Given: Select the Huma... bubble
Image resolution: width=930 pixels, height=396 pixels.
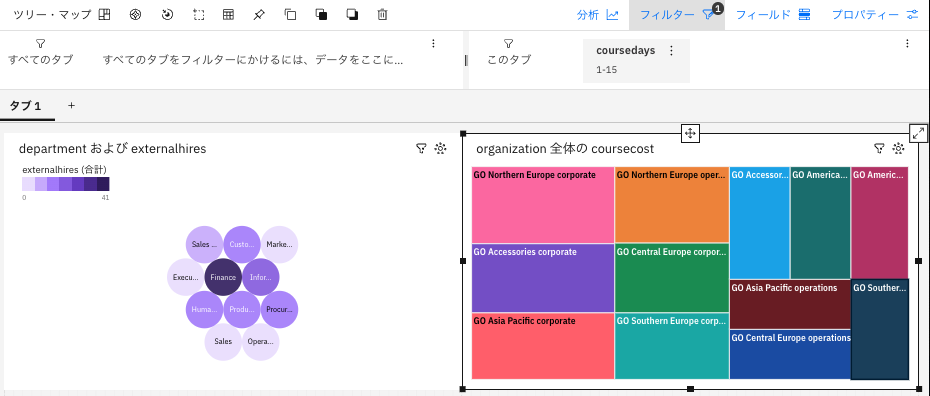Looking at the screenshot, I should [204, 309].
